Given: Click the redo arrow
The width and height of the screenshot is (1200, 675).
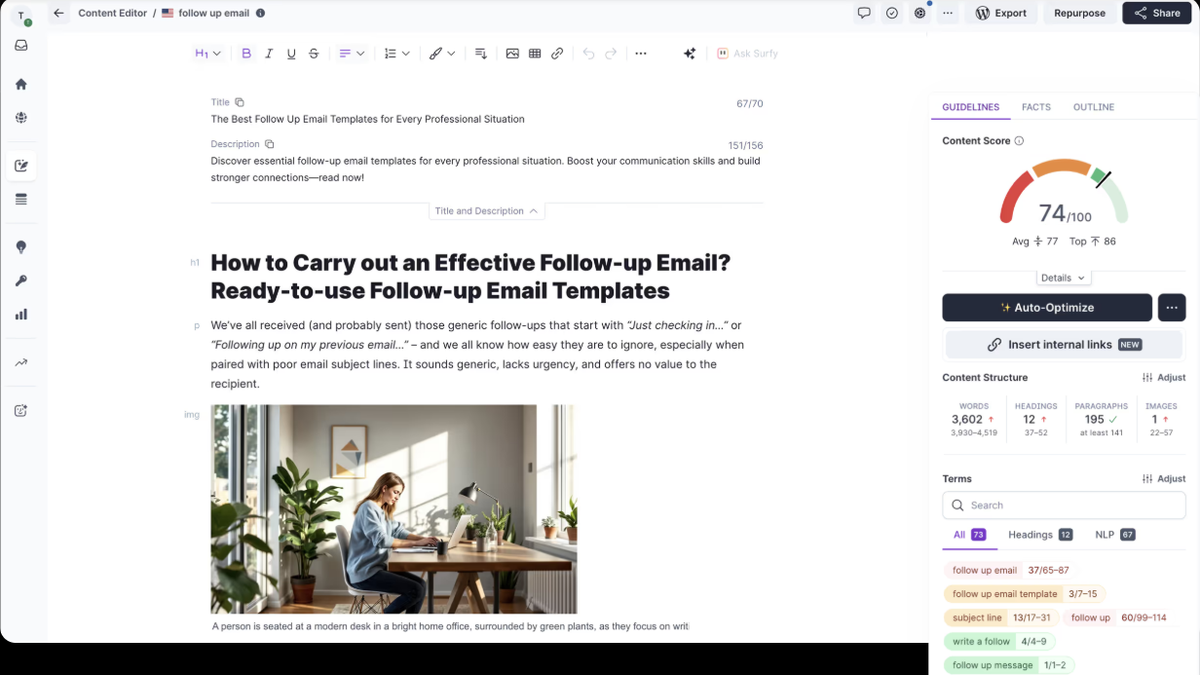Looking at the screenshot, I should point(611,53).
